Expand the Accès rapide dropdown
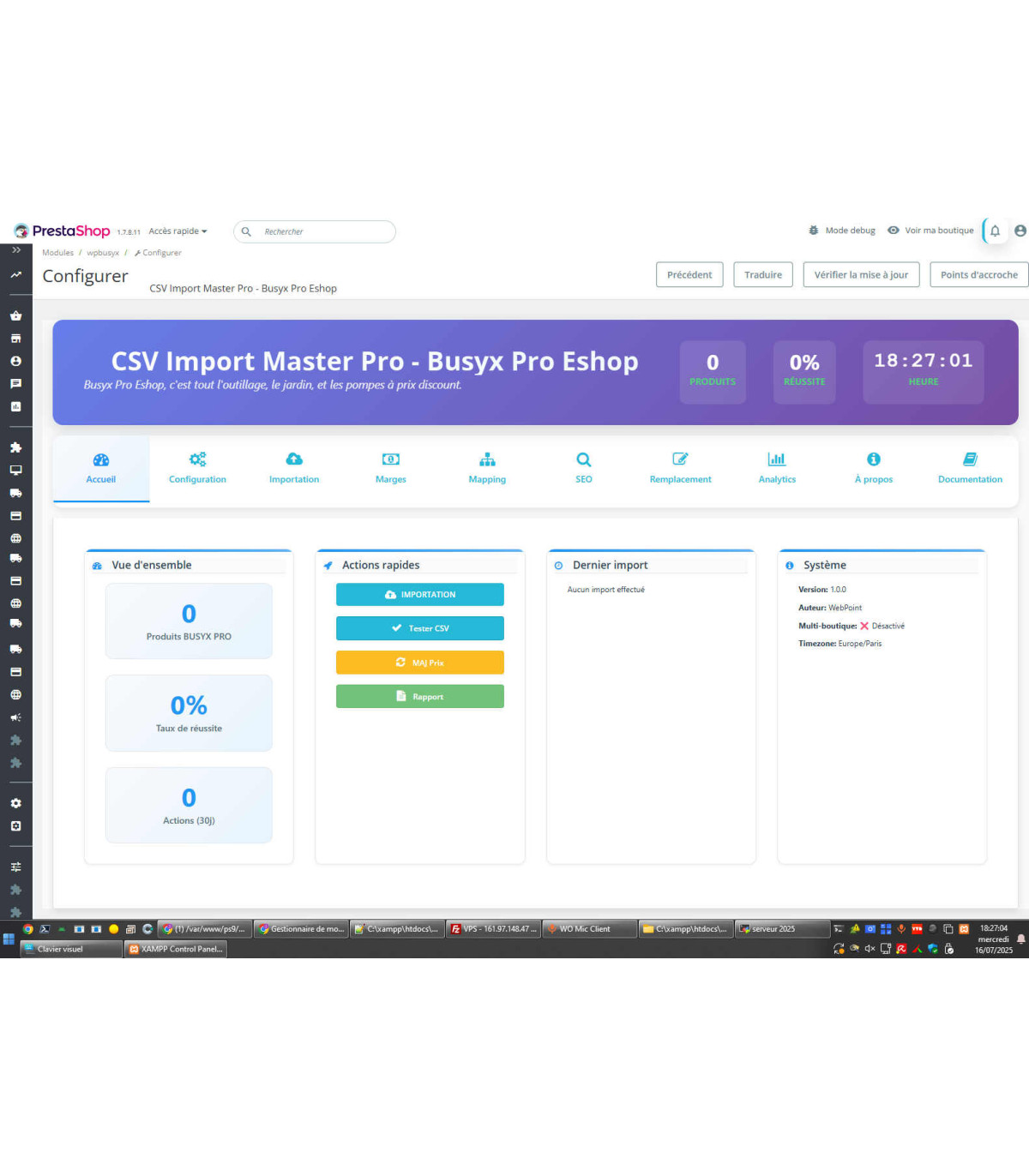Viewport: 1029px width, 1176px height. coord(178,231)
